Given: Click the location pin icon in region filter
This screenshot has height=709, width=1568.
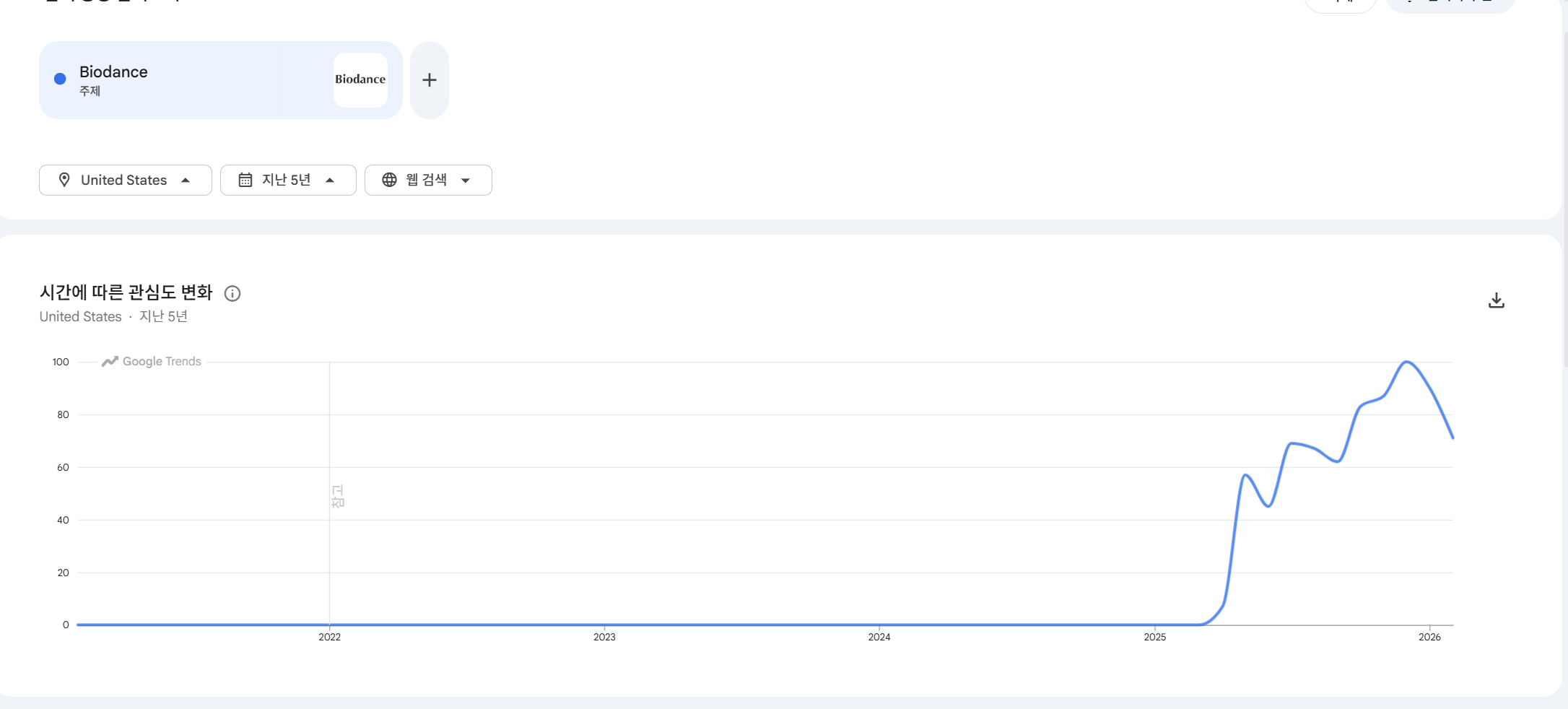Looking at the screenshot, I should point(64,180).
